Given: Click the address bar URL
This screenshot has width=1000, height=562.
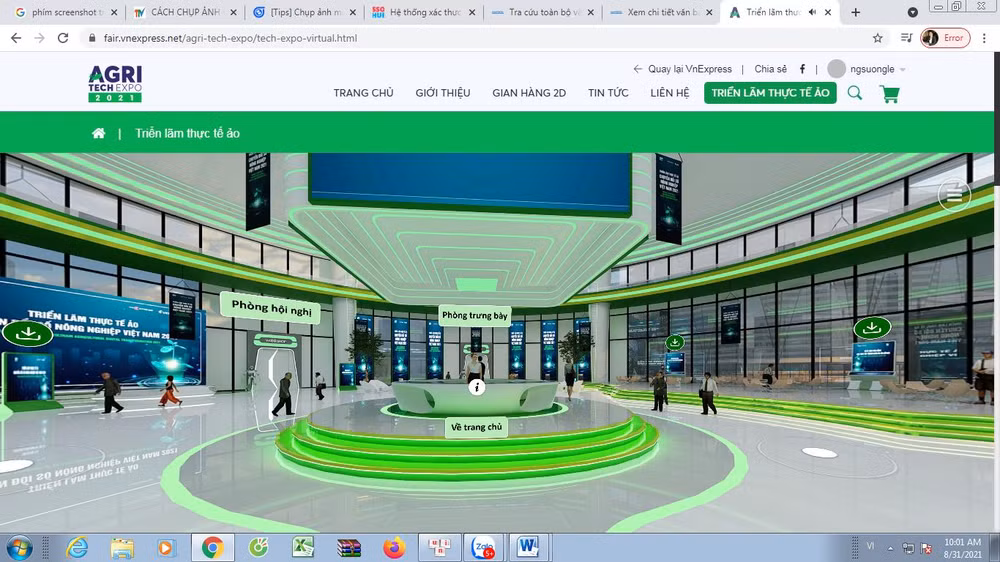Looking at the screenshot, I should tap(230, 38).
